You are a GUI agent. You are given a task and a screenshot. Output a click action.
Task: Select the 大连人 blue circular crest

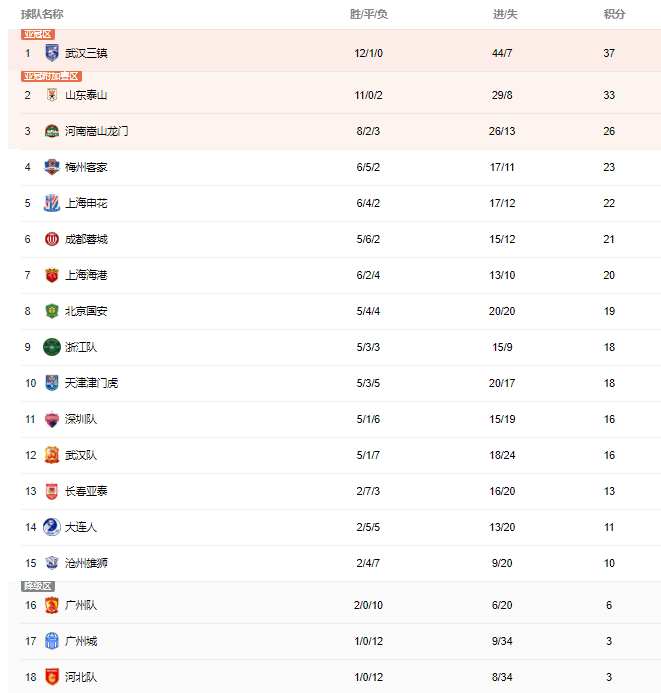[52, 527]
